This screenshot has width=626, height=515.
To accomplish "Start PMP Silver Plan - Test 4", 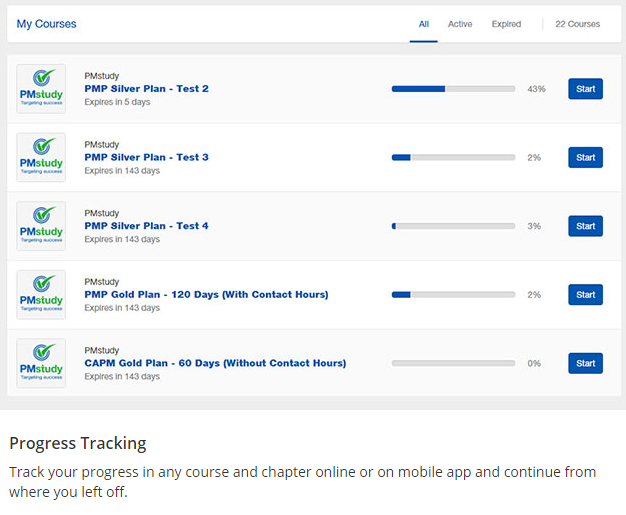I will click(585, 226).
